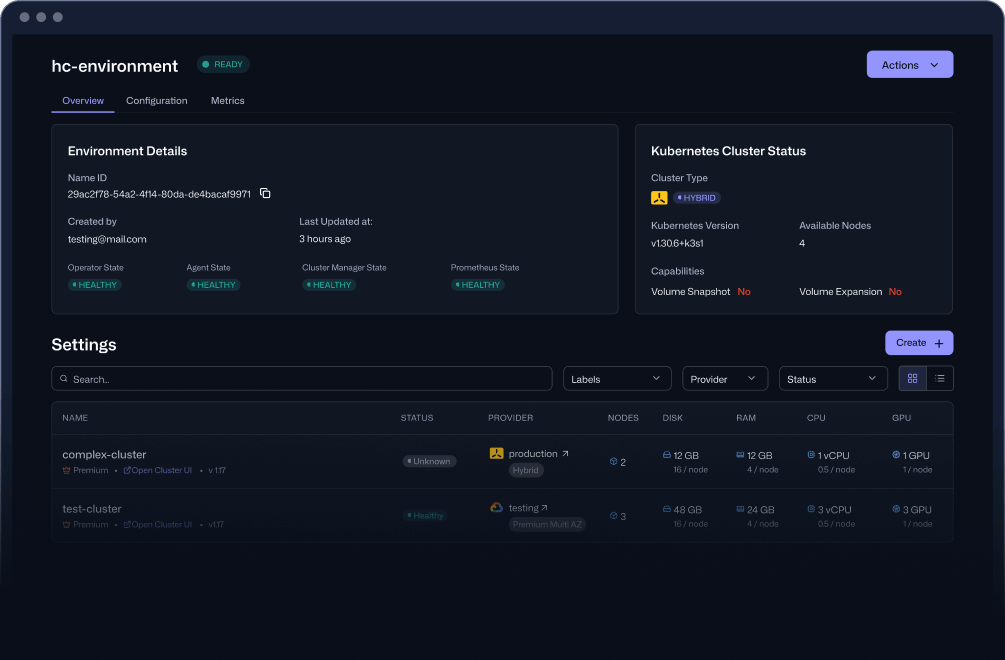This screenshot has height=660, width=1005.
Task: Click testing provider cloud logo
Action: pyautogui.click(x=496, y=507)
